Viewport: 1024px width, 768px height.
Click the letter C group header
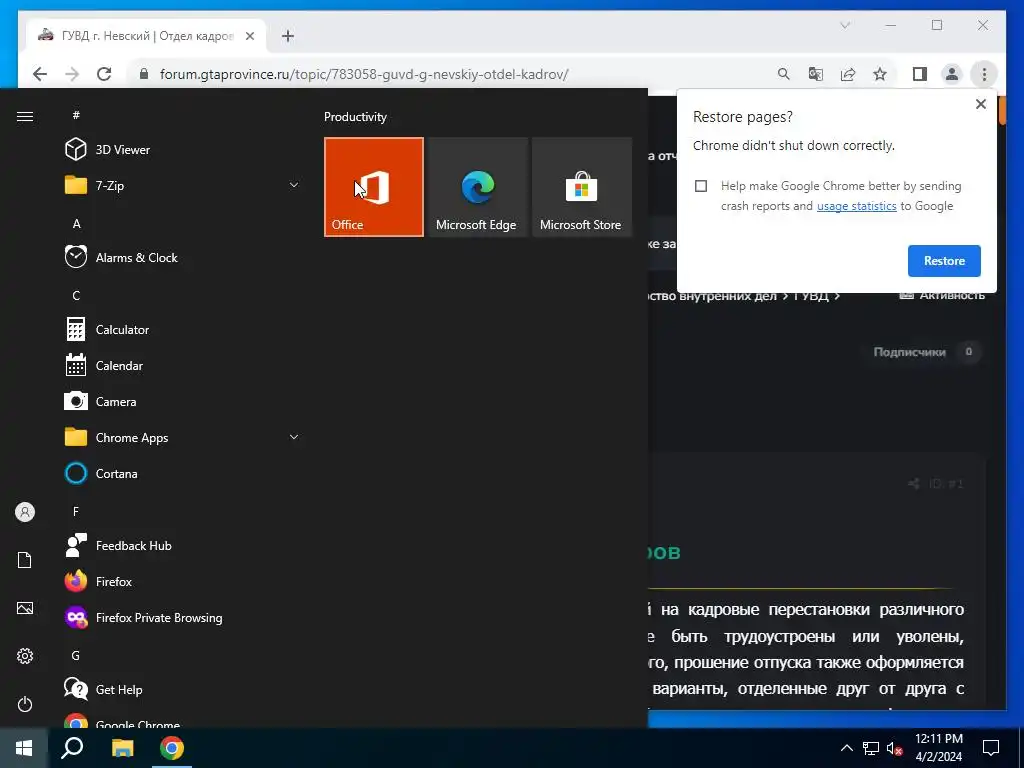tap(76, 295)
